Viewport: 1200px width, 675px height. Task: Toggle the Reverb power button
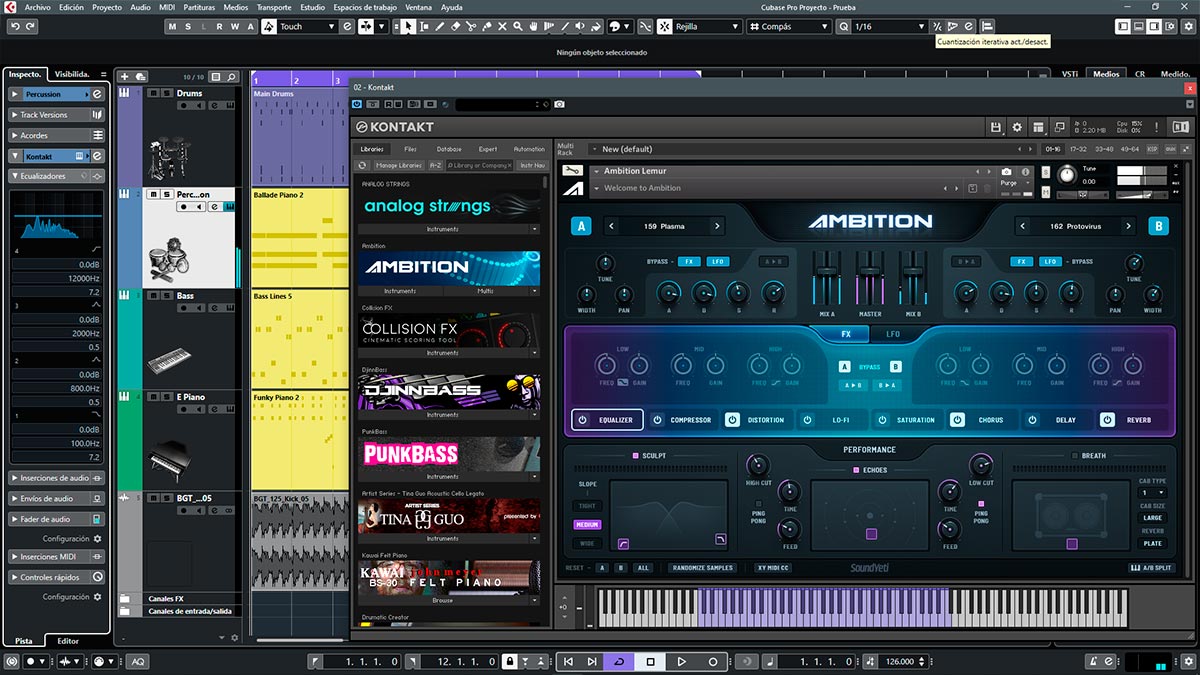[1107, 420]
